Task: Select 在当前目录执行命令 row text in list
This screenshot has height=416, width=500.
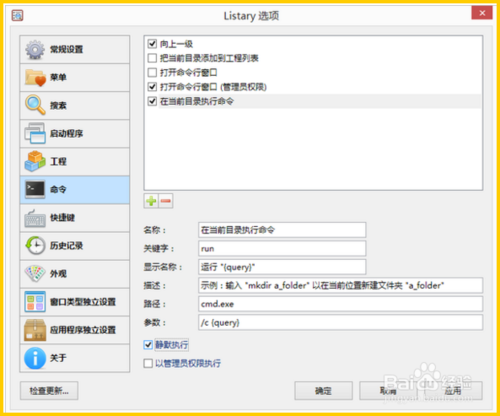Action: 197,101
